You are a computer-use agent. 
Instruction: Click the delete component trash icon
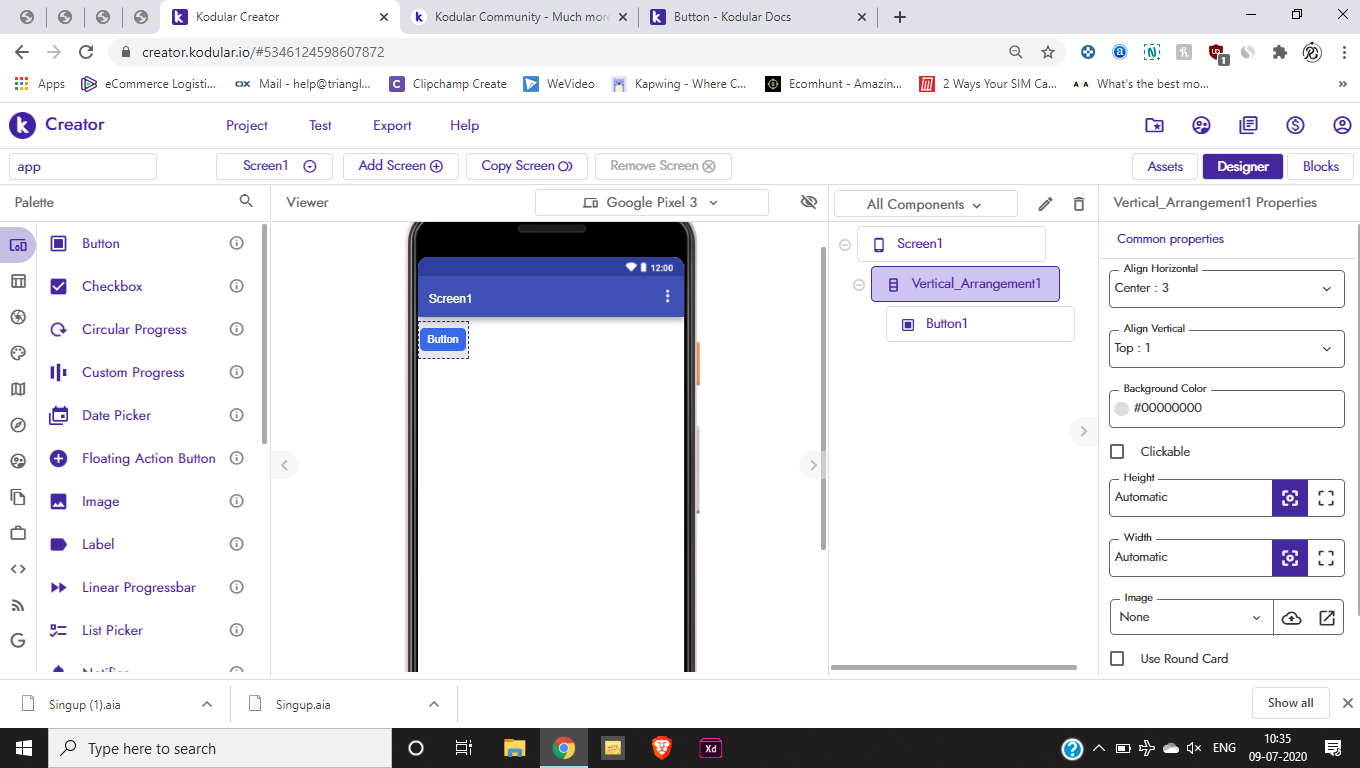(x=1078, y=204)
